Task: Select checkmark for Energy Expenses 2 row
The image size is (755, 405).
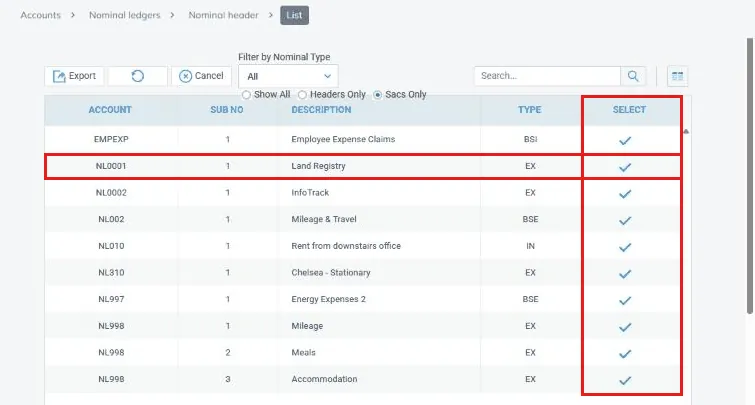Action: pyautogui.click(x=625, y=300)
